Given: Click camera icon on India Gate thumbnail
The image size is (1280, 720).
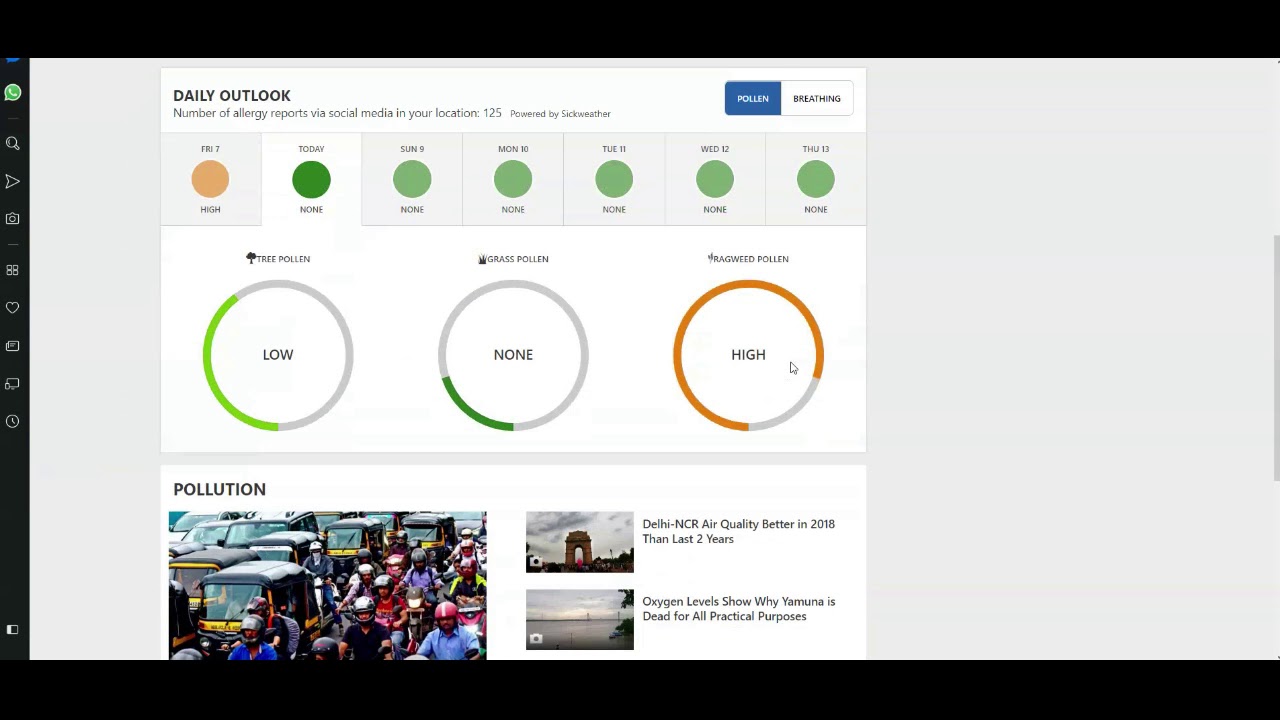Looking at the screenshot, I should pyautogui.click(x=536, y=562).
